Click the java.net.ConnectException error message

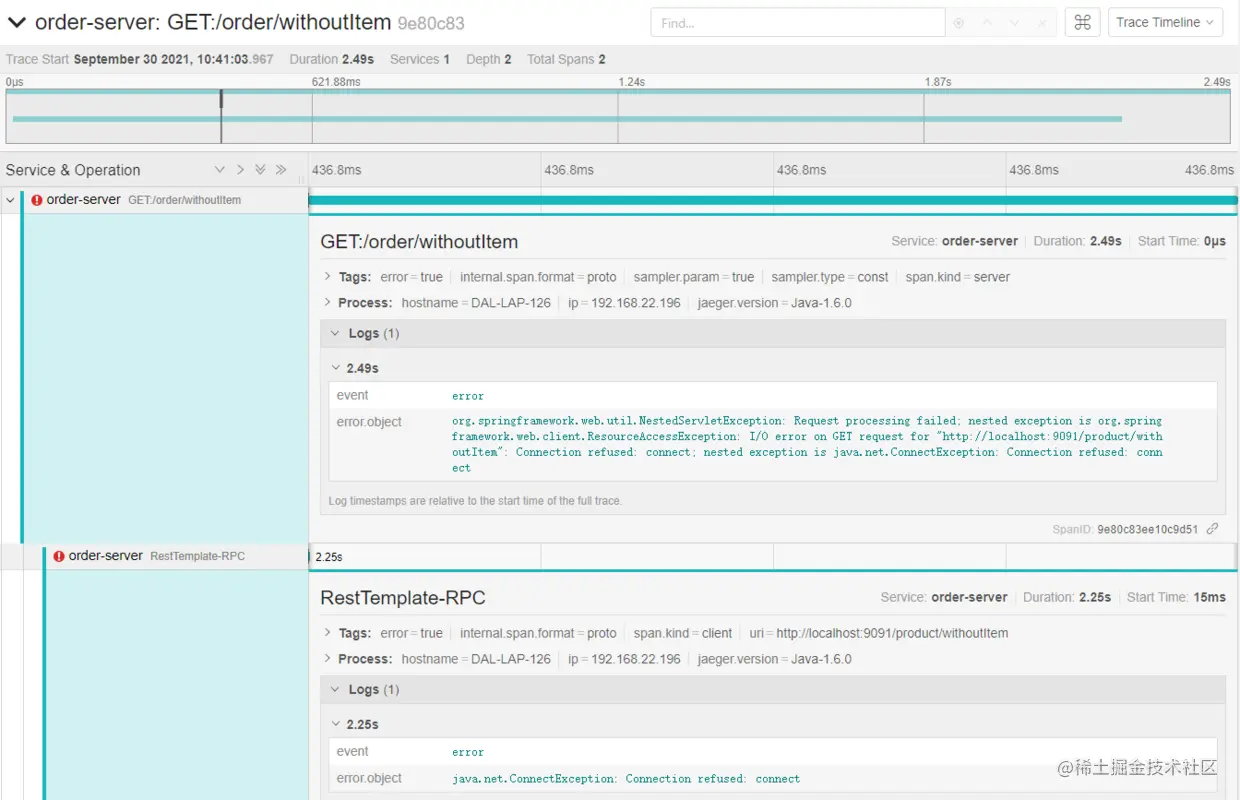(x=626, y=779)
